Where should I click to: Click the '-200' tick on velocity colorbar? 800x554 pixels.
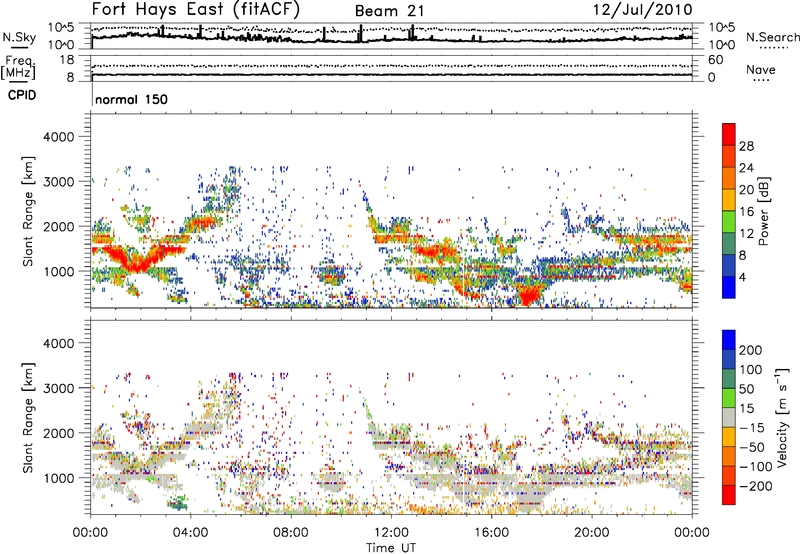tap(756, 486)
